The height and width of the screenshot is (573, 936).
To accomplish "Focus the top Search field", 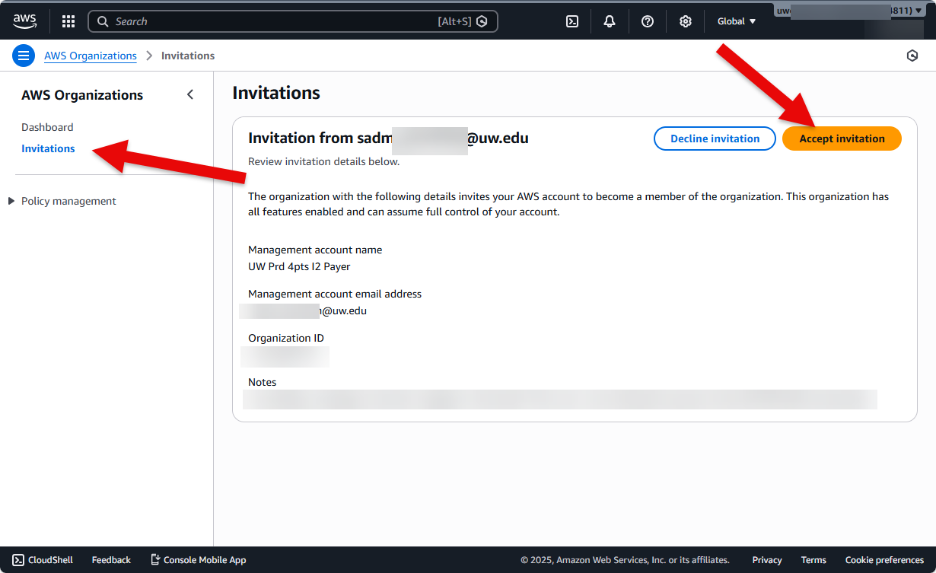I will click(292, 21).
